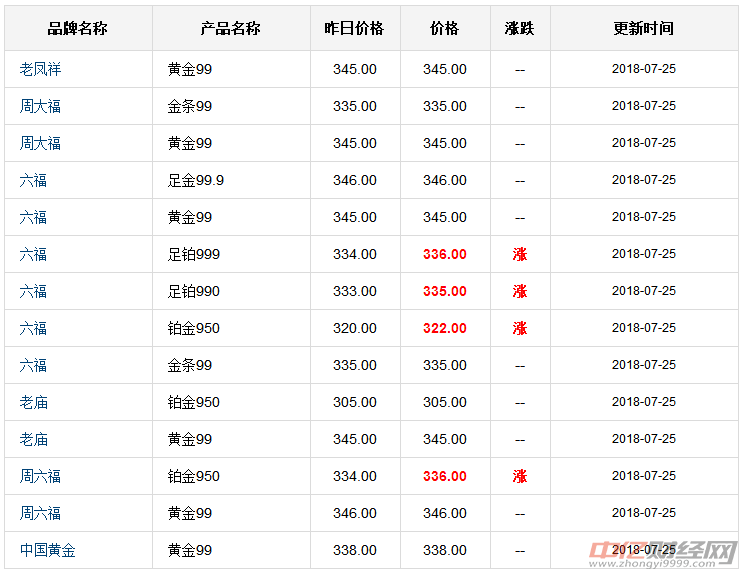743x574 pixels.
Task: Click the red 涨 in 六福 铂金950 row
Action: pos(520,328)
